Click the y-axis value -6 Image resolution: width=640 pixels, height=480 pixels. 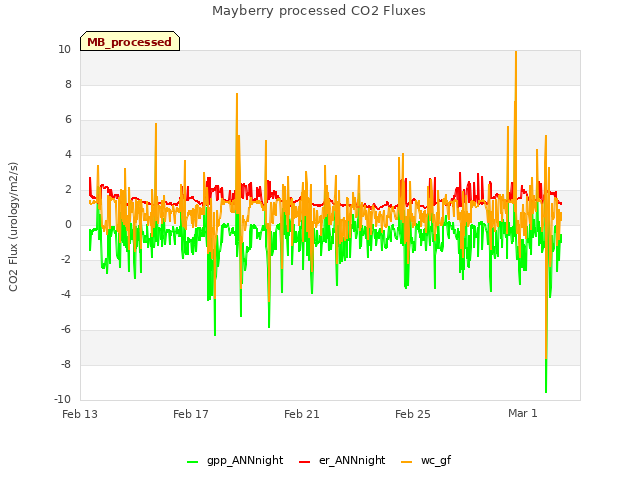[66, 330]
